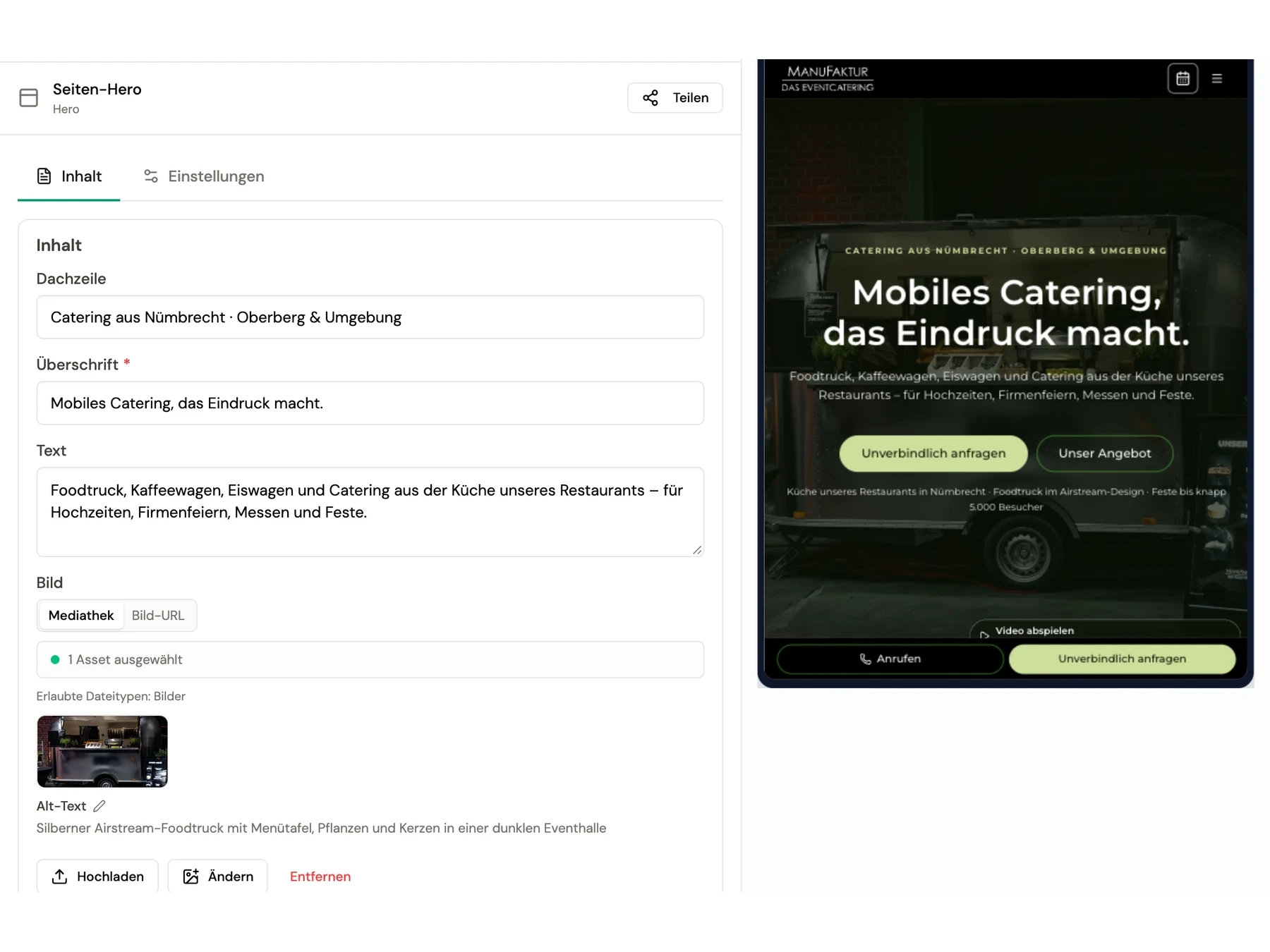Click hero Unverbindlich anfragen button in preview
The image size is (1270, 952).
point(933,453)
